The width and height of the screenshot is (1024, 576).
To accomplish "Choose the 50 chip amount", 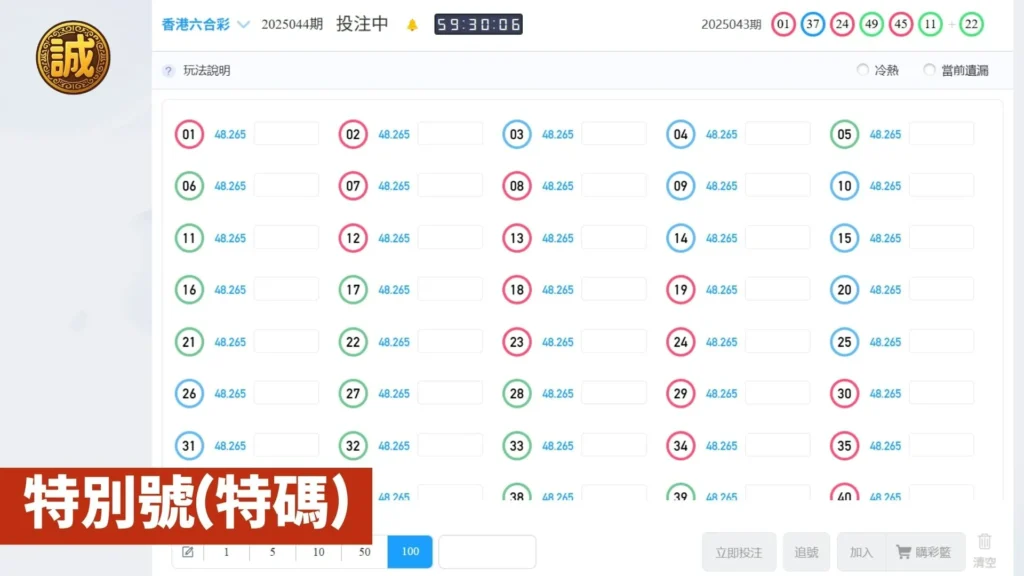I will pyautogui.click(x=364, y=552).
